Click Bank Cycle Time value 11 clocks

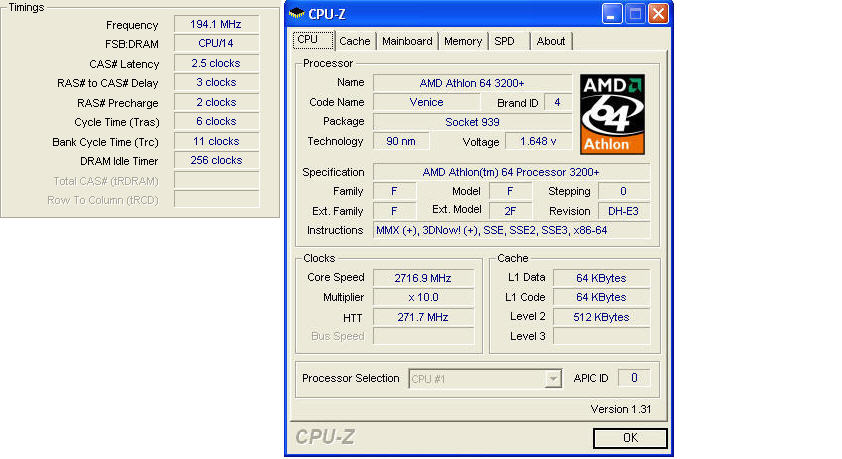pos(216,141)
